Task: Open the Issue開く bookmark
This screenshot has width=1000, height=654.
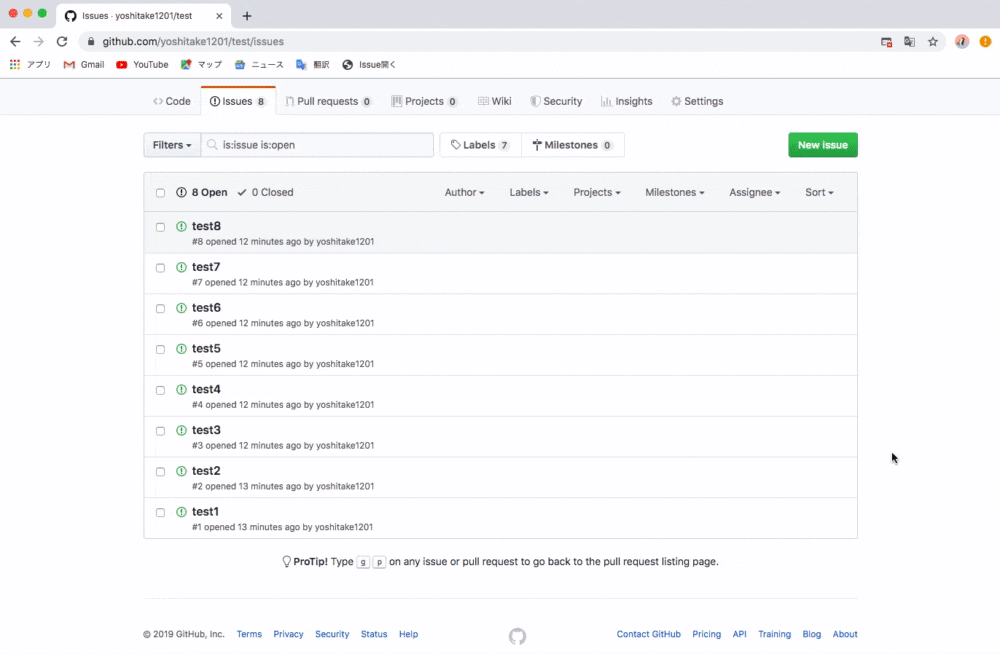Action: pyautogui.click(x=369, y=64)
